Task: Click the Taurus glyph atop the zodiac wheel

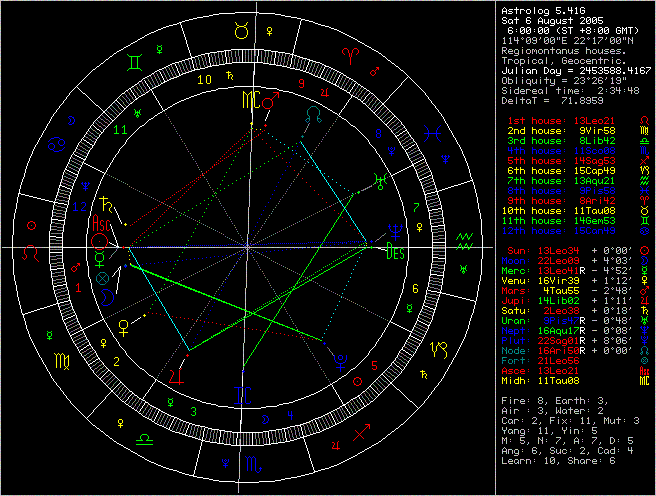Action: click(242, 32)
